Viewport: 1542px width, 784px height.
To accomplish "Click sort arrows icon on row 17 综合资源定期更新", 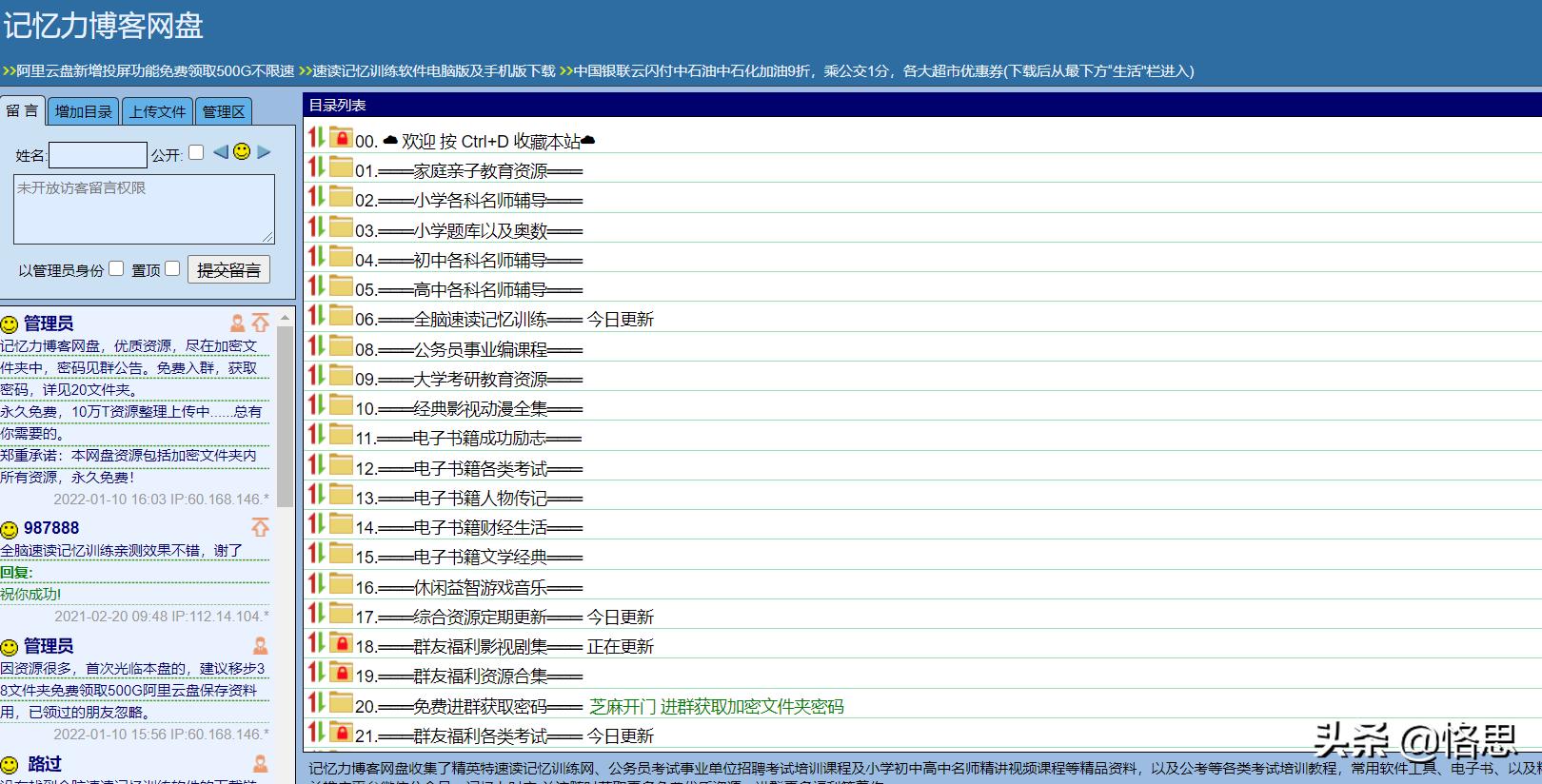I will 317,614.
